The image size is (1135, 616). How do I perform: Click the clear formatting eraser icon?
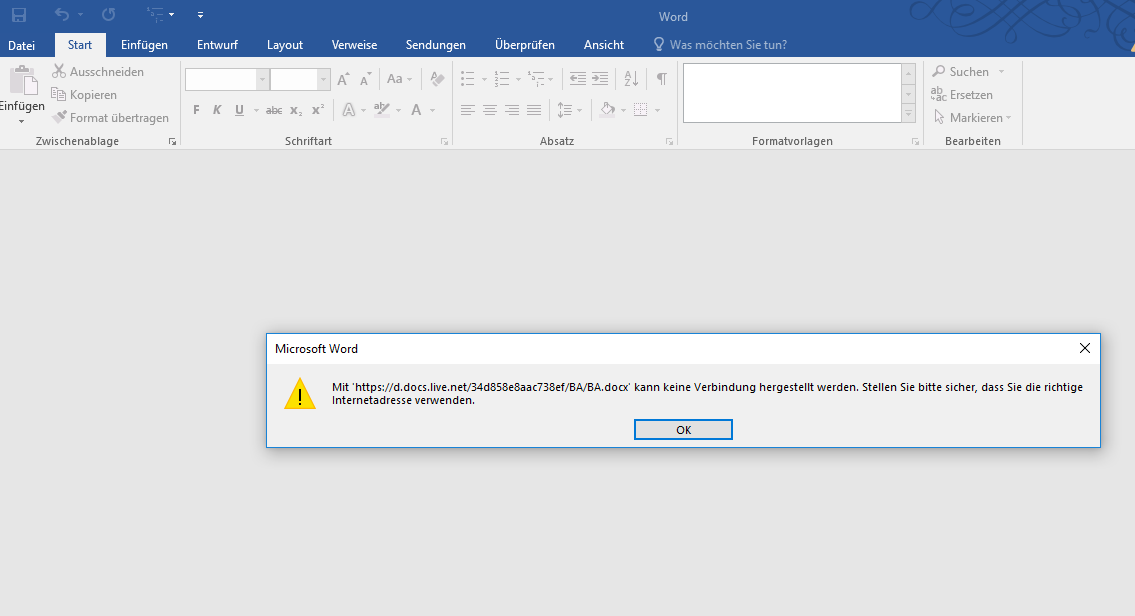tap(437, 79)
